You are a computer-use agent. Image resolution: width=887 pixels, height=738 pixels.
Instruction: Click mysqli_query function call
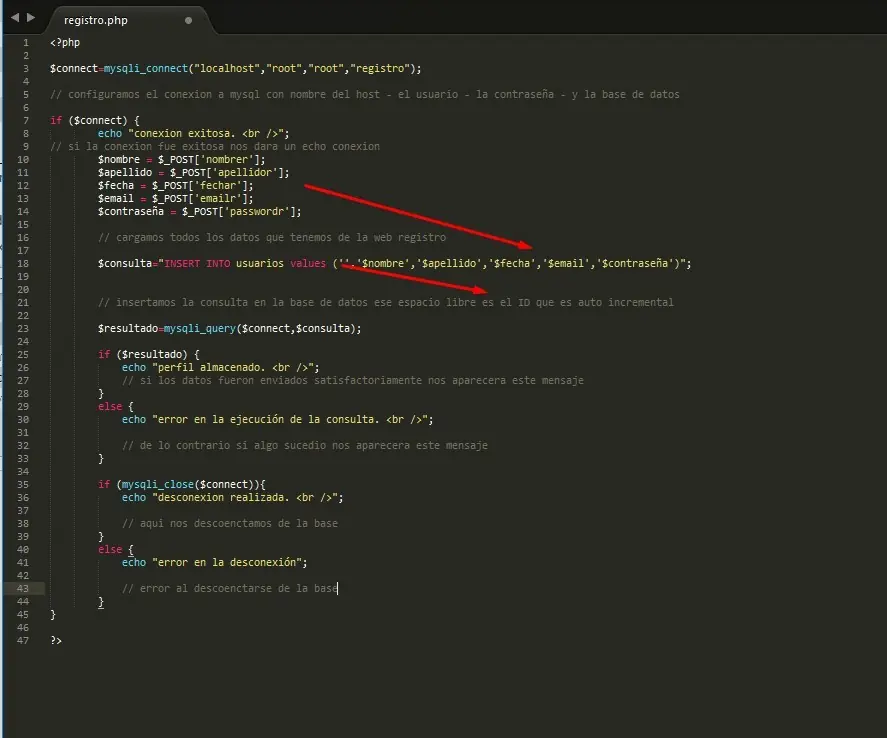point(200,329)
